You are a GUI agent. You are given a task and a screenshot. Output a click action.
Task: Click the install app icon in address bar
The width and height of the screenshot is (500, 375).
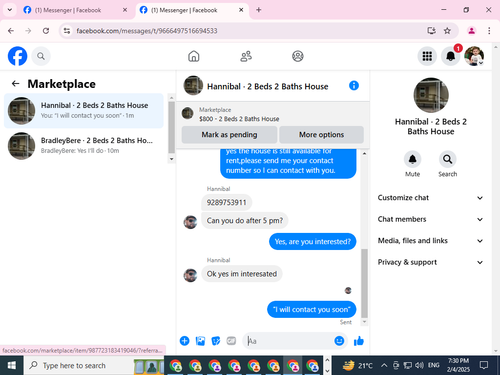[431, 31]
